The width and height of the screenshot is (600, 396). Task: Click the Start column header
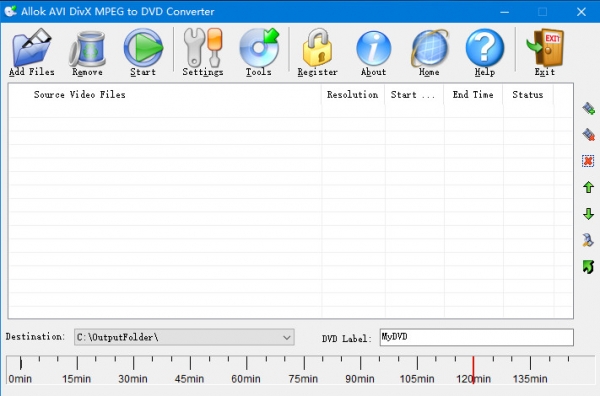414,95
